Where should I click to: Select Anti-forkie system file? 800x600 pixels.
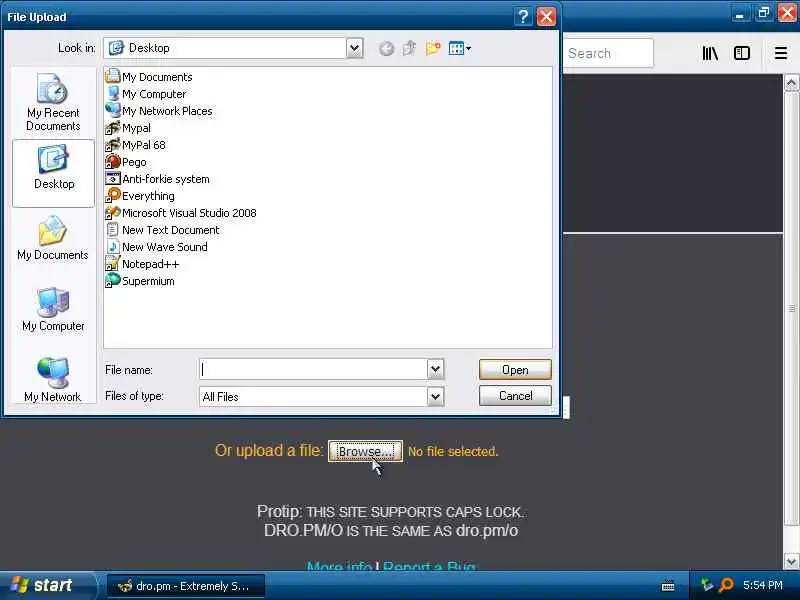[x=157, y=179]
